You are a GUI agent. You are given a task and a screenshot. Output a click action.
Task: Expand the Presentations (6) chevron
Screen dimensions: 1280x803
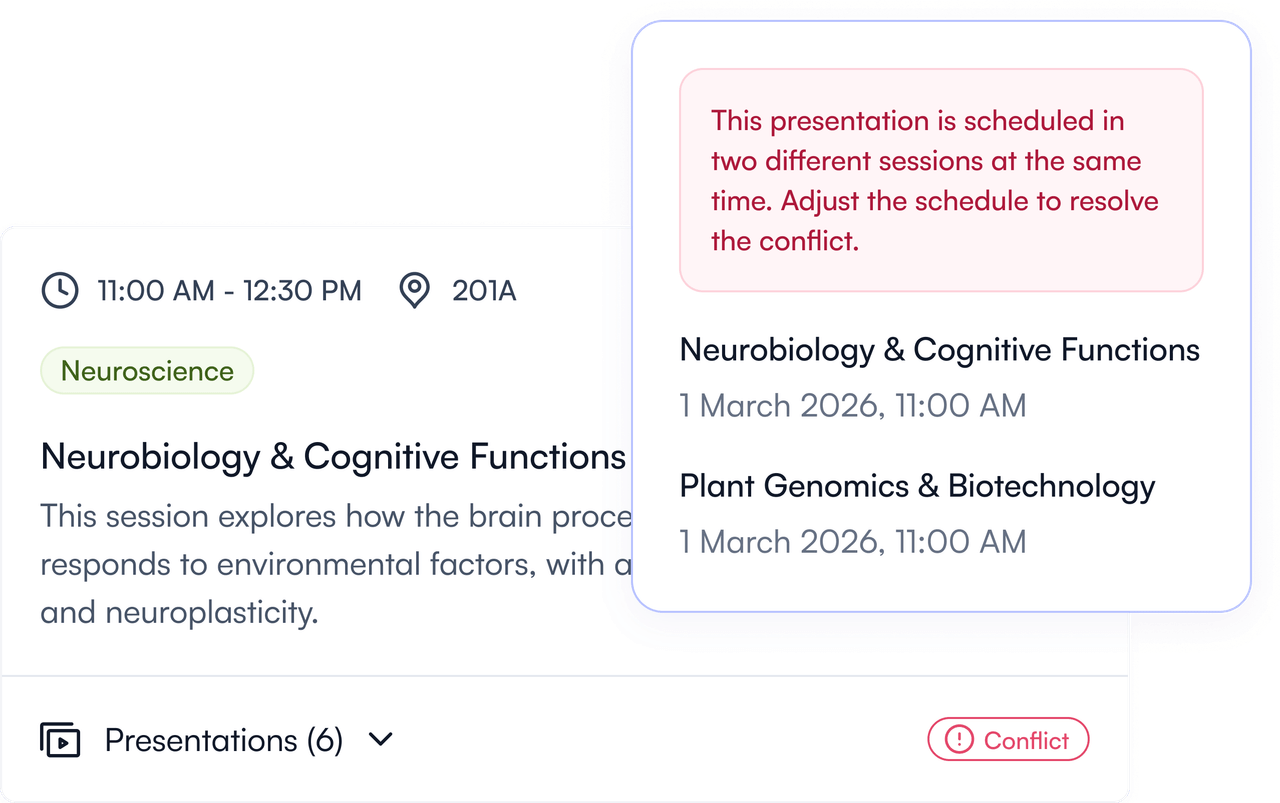coord(381,740)
